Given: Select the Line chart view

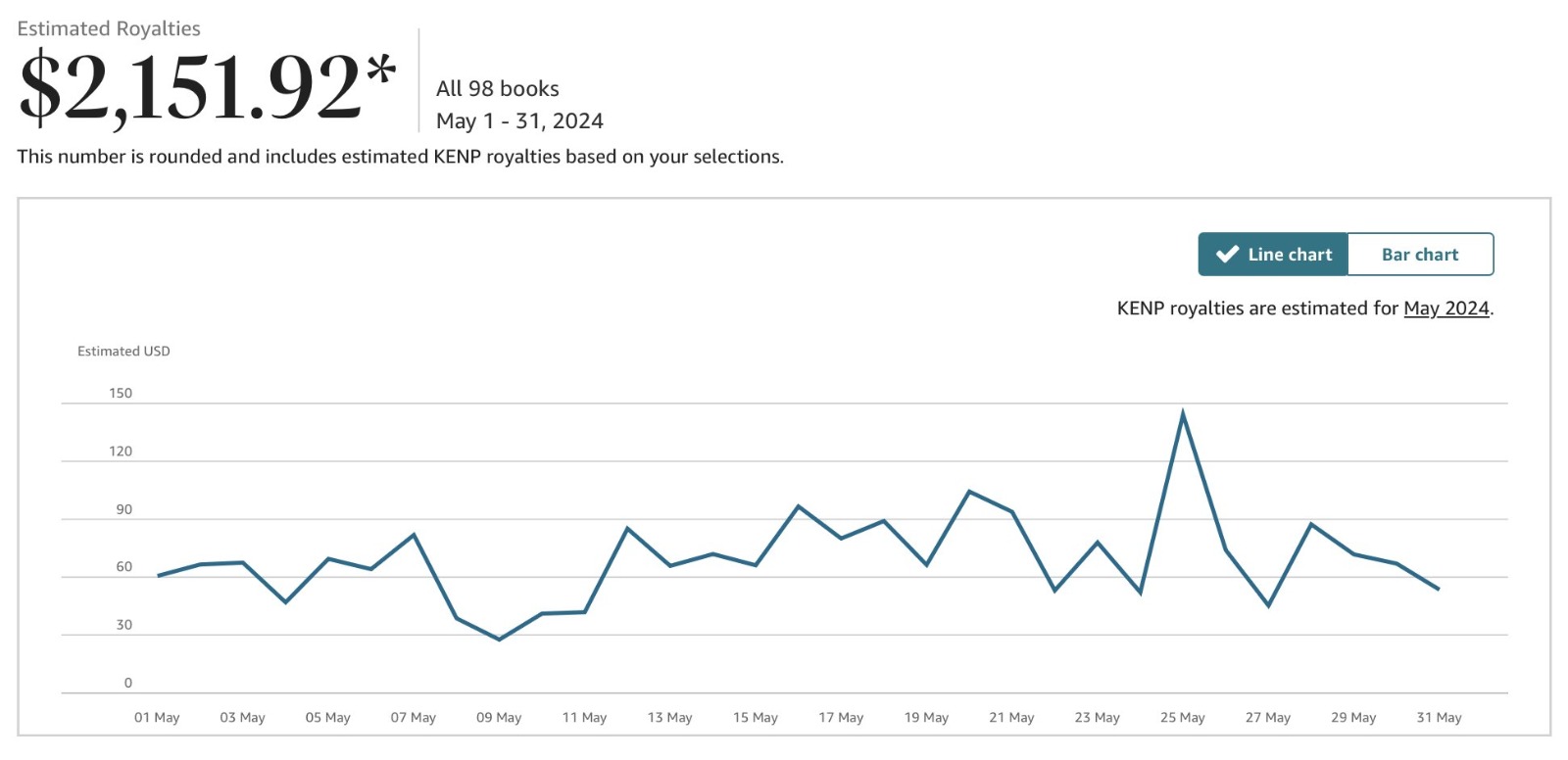Looking at the screenshot, I should [x=1273, y=255].
